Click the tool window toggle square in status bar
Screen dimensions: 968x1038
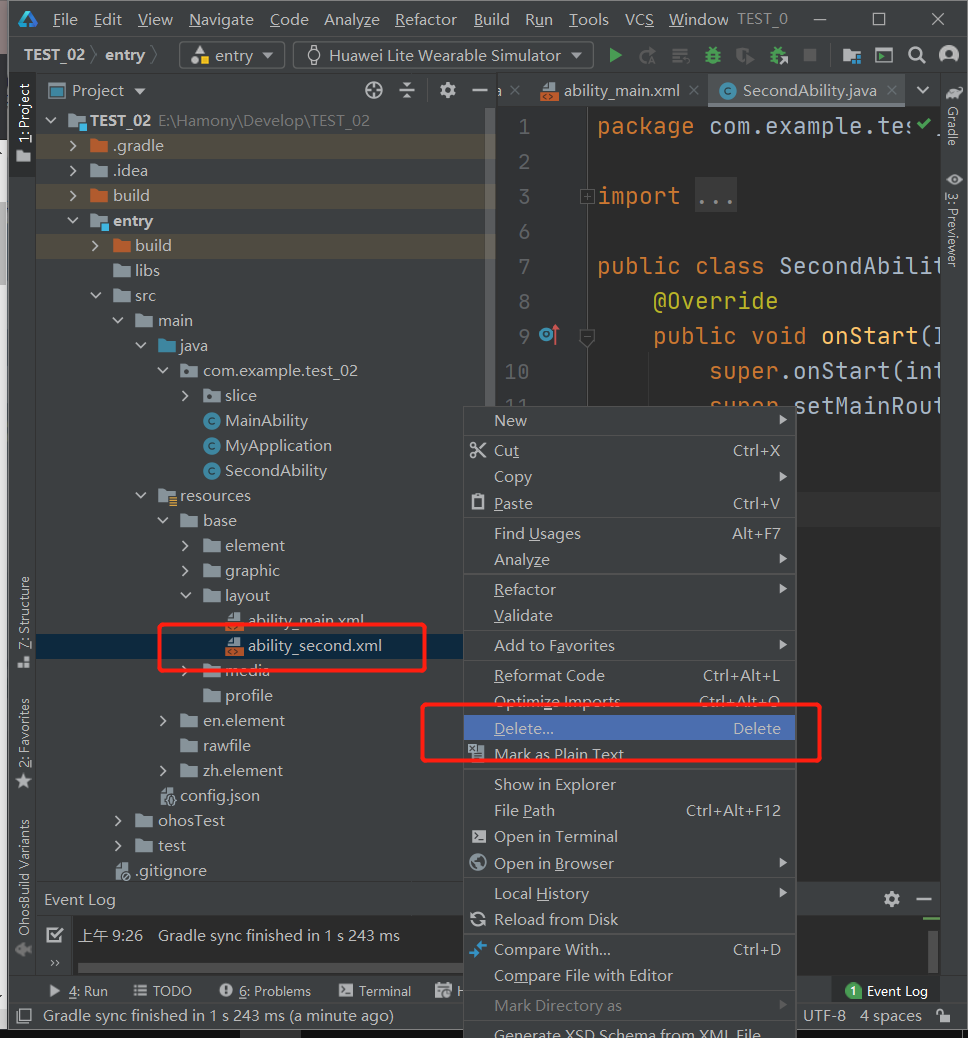pos(24,1015)
